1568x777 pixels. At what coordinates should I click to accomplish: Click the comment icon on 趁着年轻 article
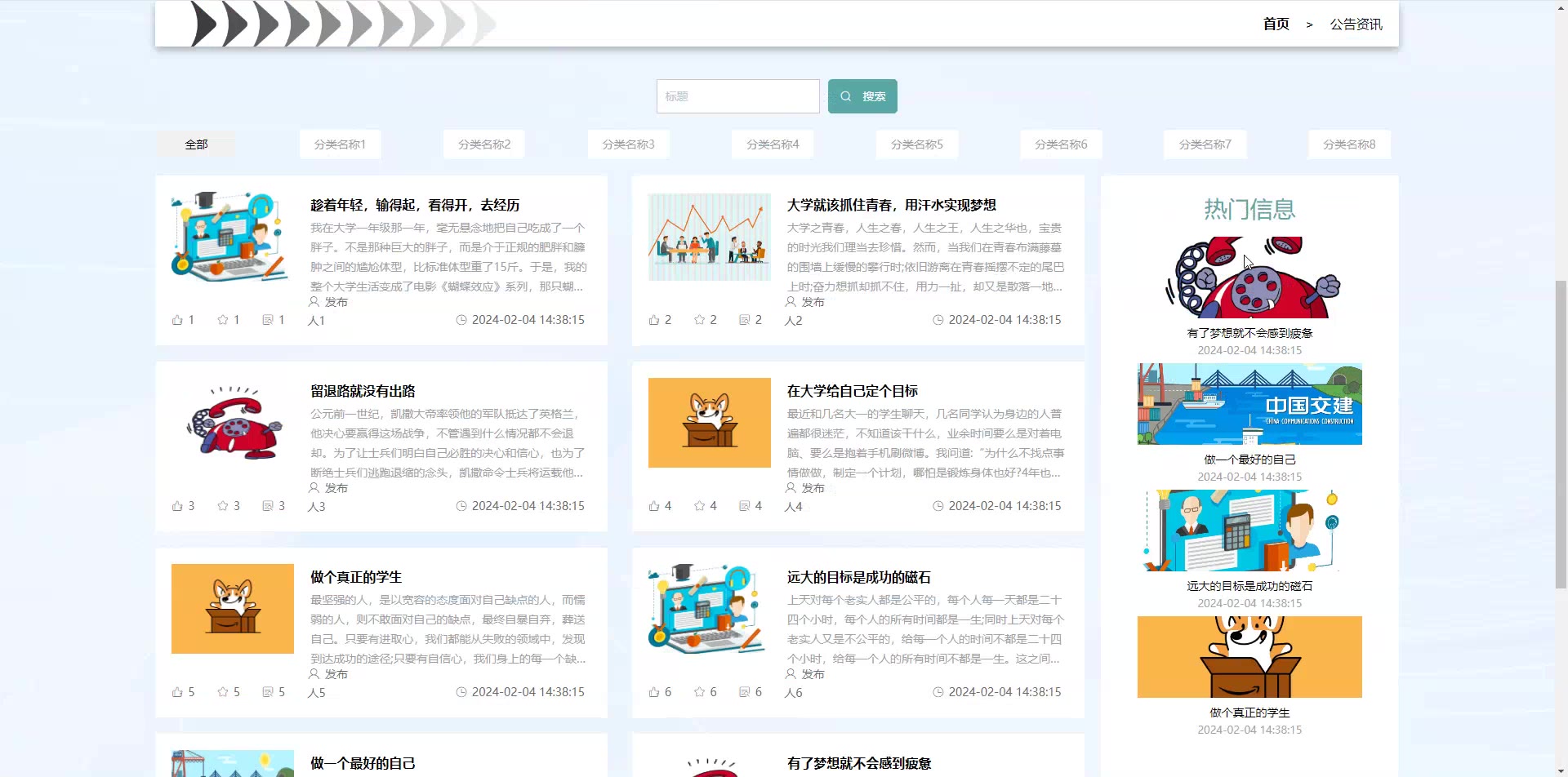point(268,320)
